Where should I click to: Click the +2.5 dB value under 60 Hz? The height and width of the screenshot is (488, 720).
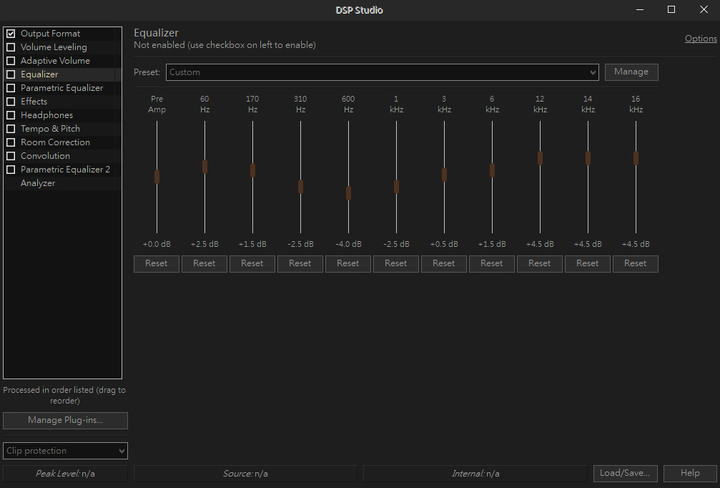205,244
